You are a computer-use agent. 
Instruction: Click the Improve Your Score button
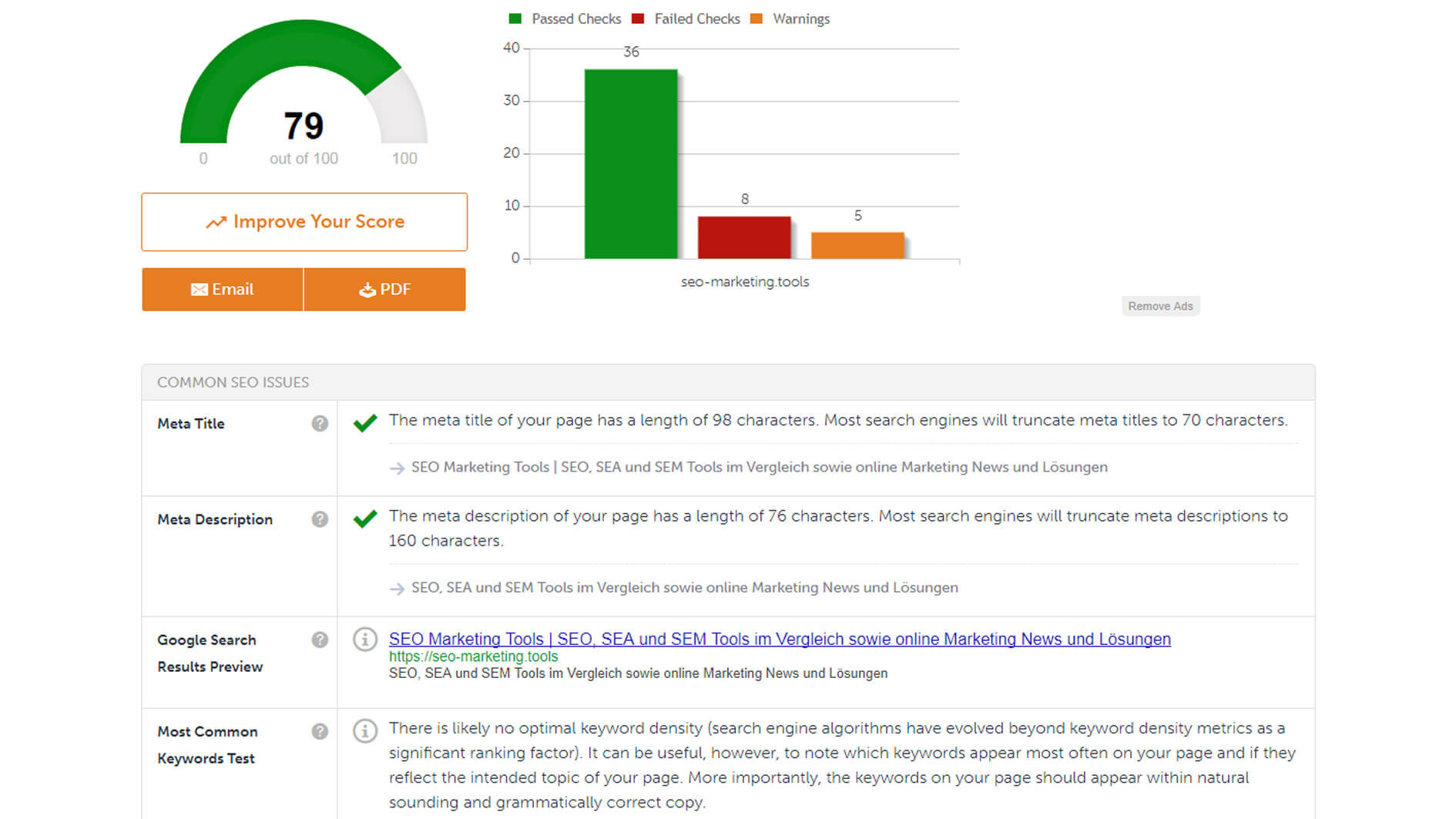tap(304, 222)
